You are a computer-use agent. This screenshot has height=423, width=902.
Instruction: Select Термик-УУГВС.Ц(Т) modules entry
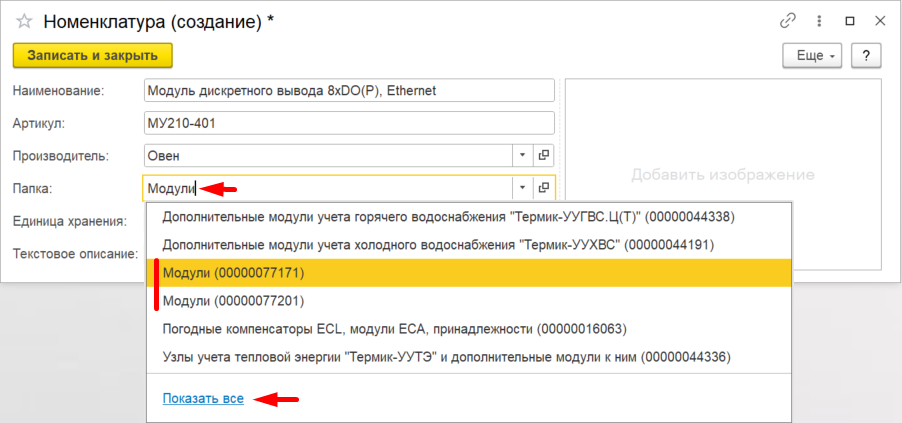(469, 217)
